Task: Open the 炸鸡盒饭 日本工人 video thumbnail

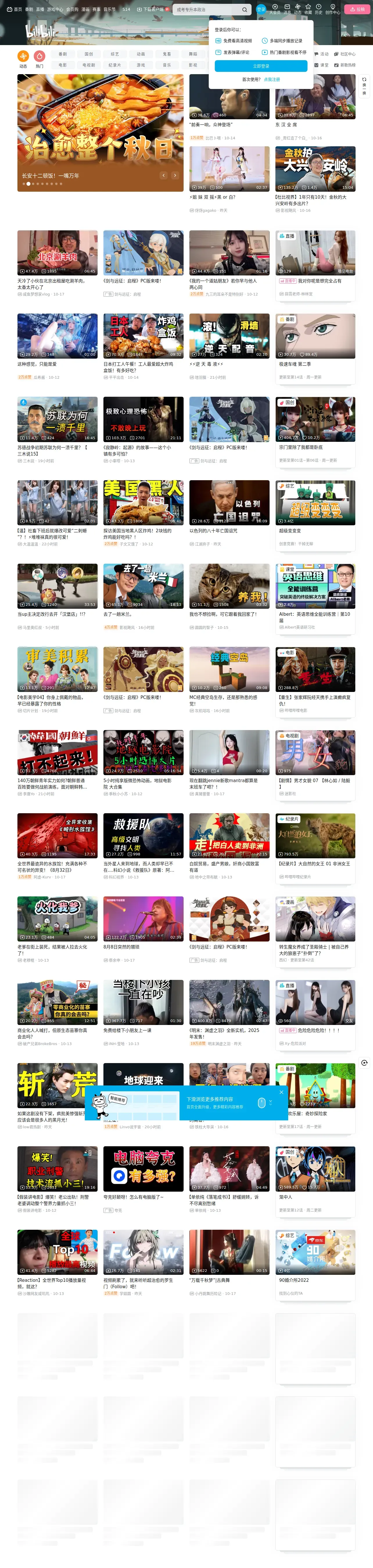Action: (x=144, y=336)
